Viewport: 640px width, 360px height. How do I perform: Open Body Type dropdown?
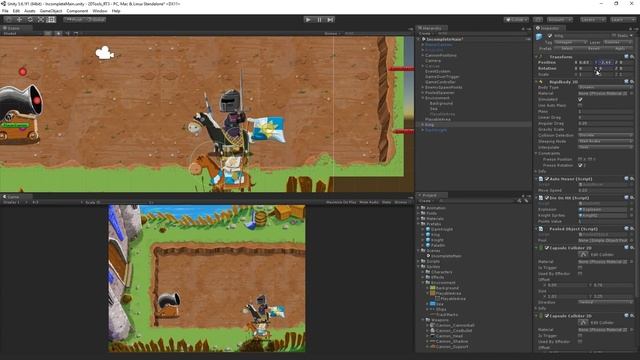[x=605, y=87]
